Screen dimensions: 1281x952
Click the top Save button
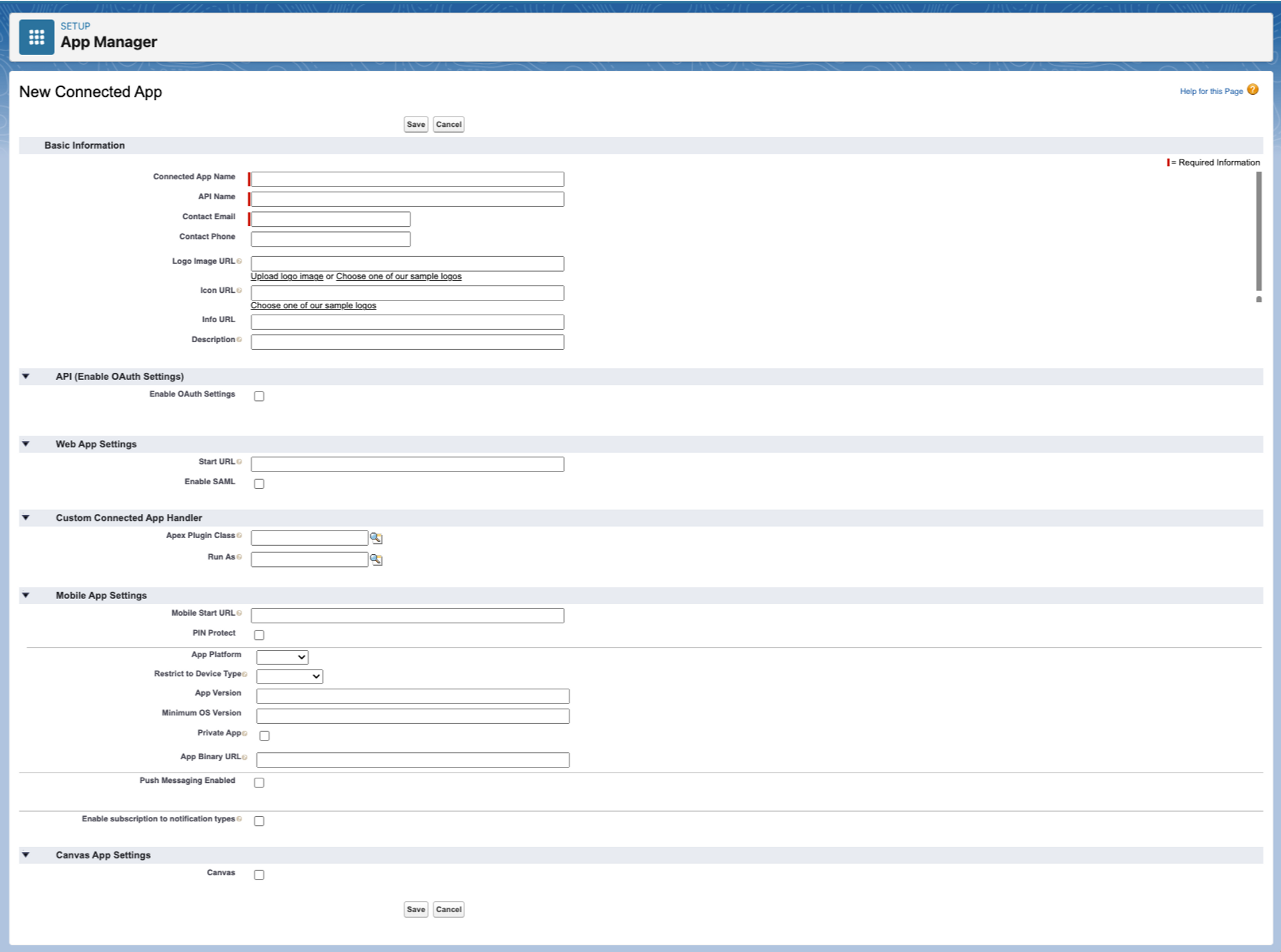tap(416, 124)
